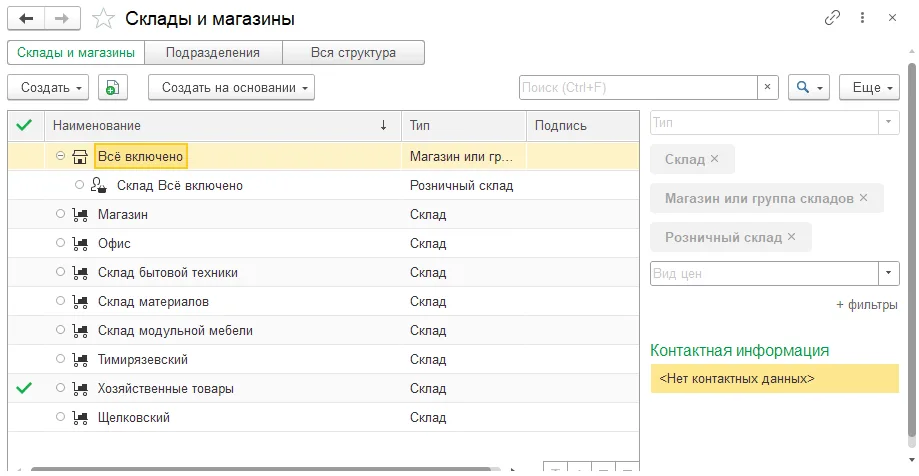The width and height of the screenshot is (919, 476).
Task: Click the row marker of Склад Всё включено
Action: [x=80, y=185]
